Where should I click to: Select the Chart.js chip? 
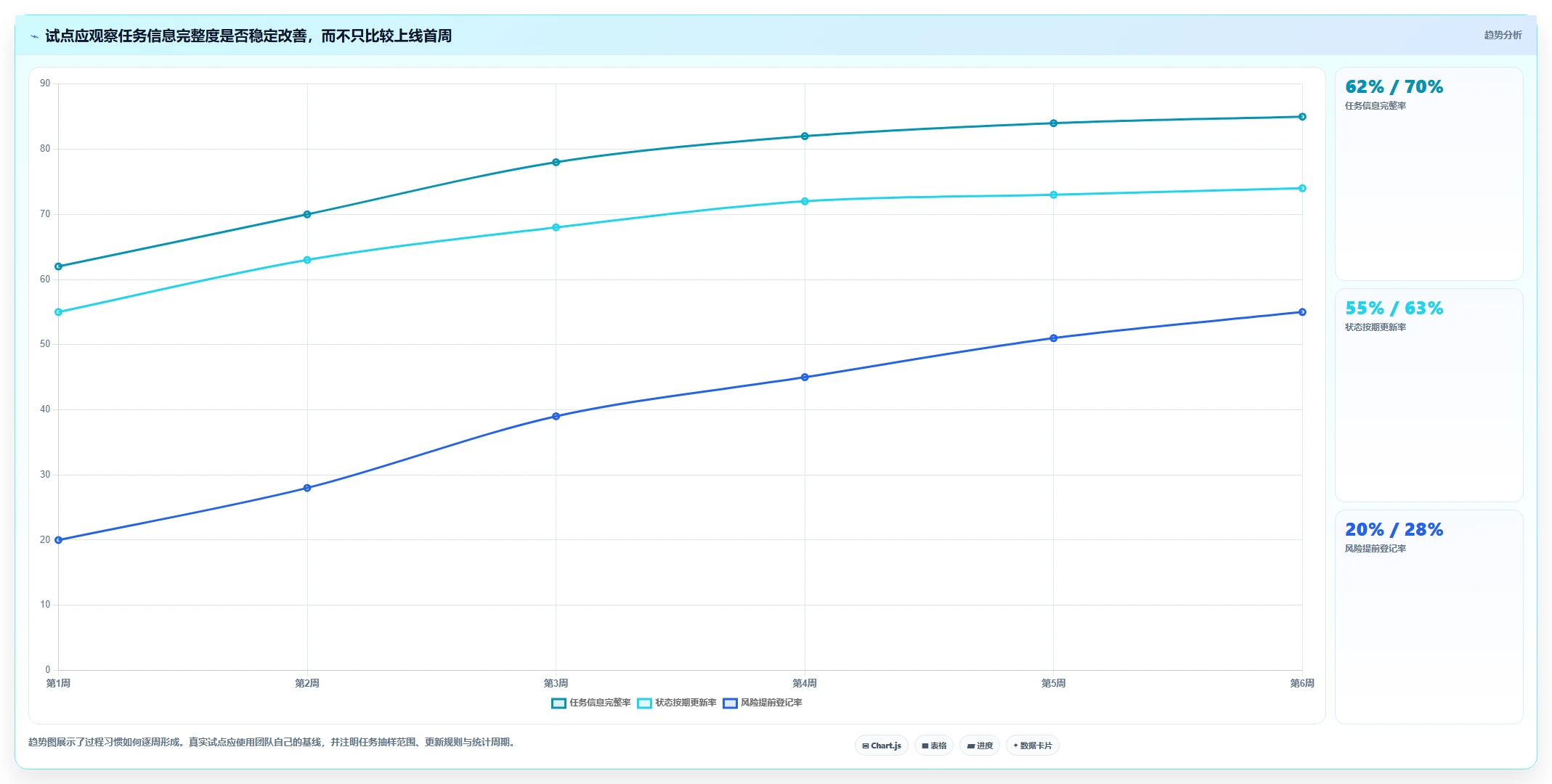coord(882,746)
